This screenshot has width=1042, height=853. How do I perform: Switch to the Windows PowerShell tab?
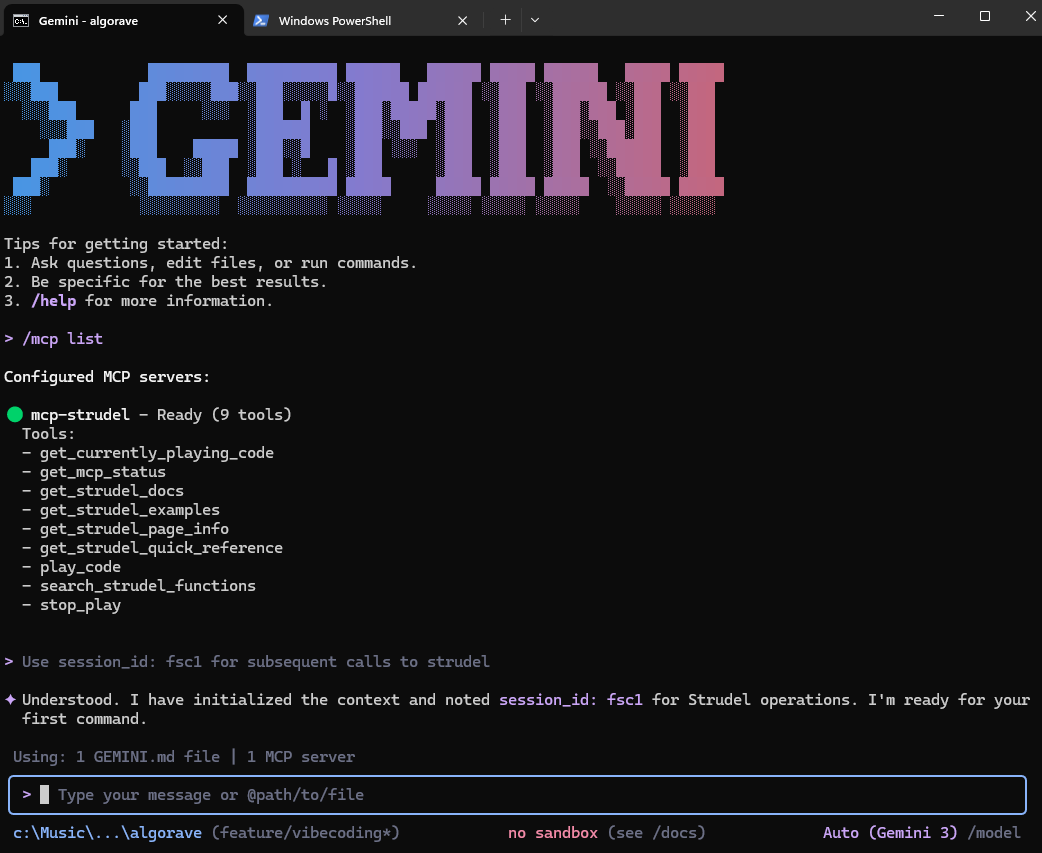362,21
